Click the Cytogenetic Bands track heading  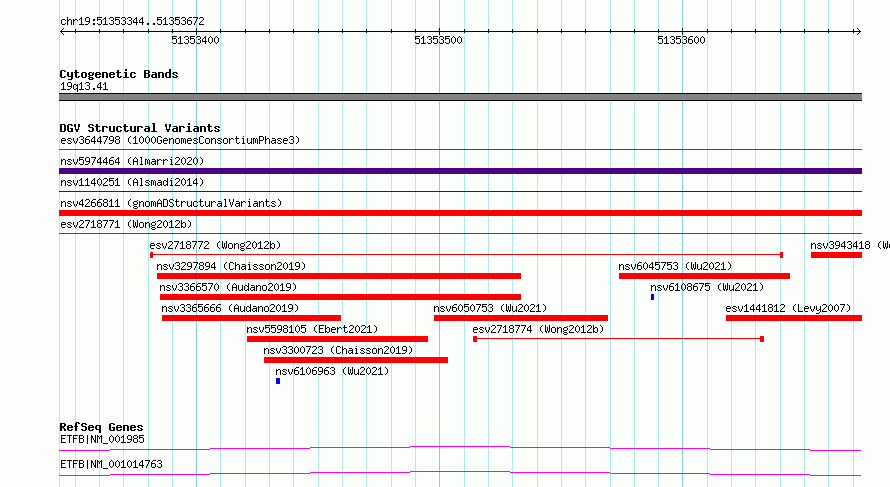click(x=119, y=74)
